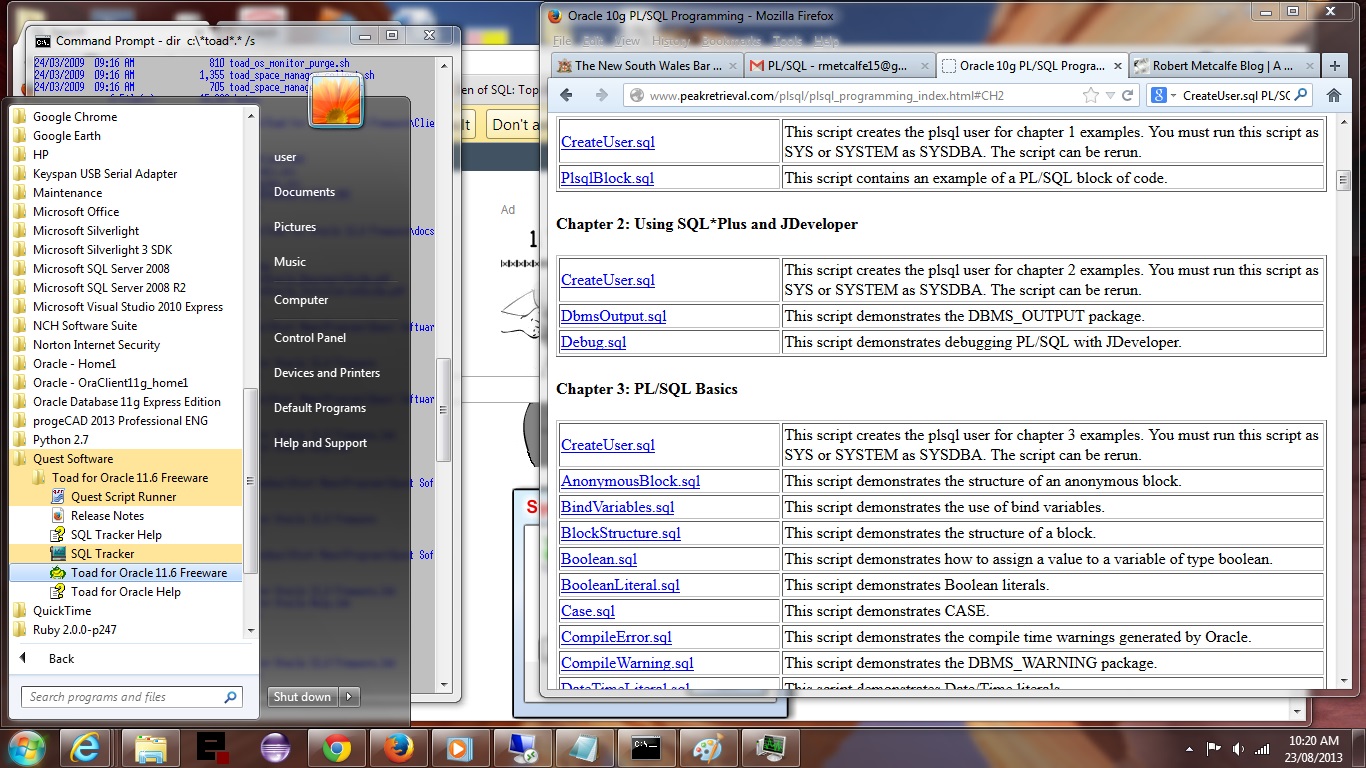This screenshot has width=1366, height=768.
Task: Open Devices and Printers
Action: [x=327, y=373]
